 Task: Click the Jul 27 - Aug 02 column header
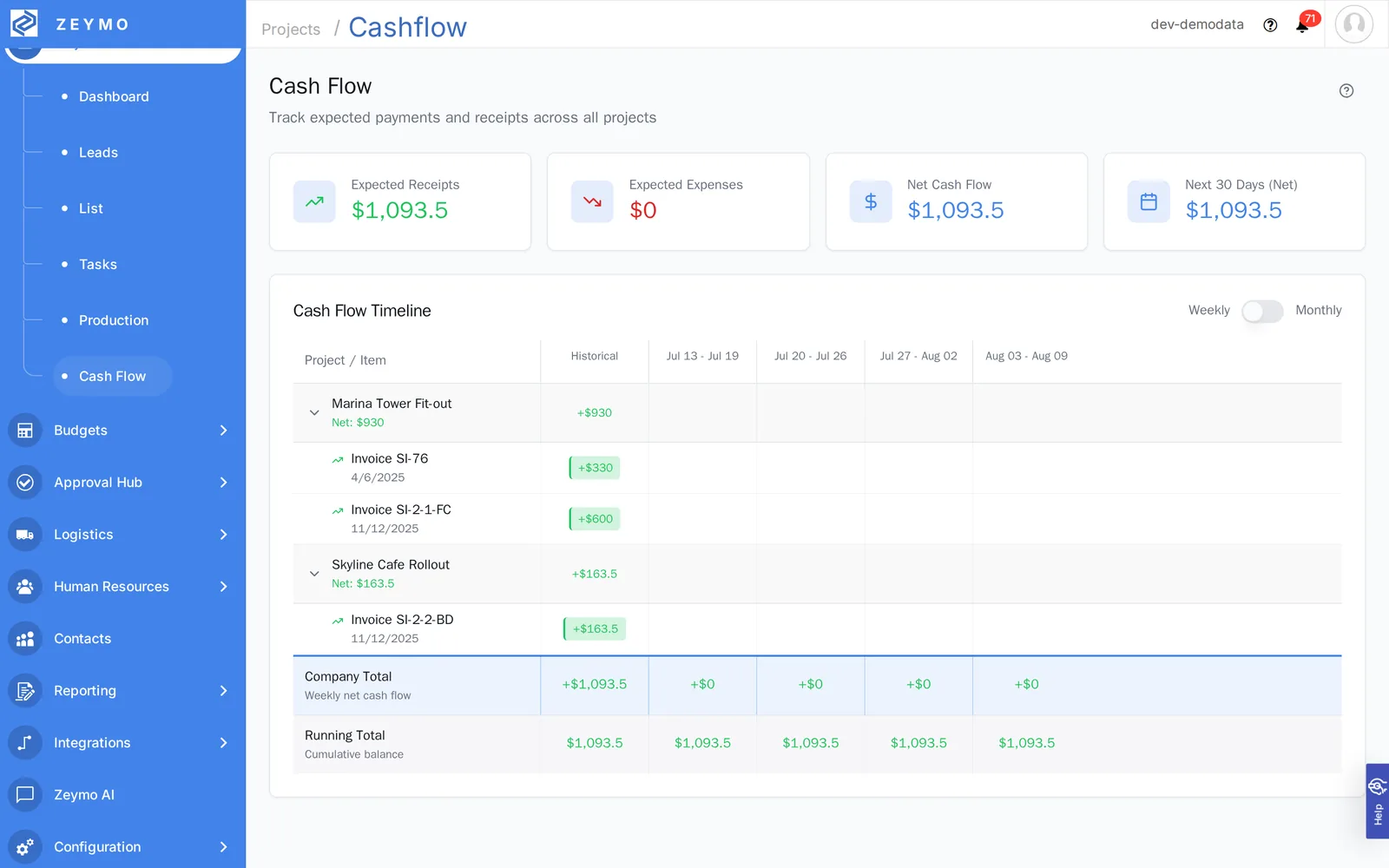918,356
